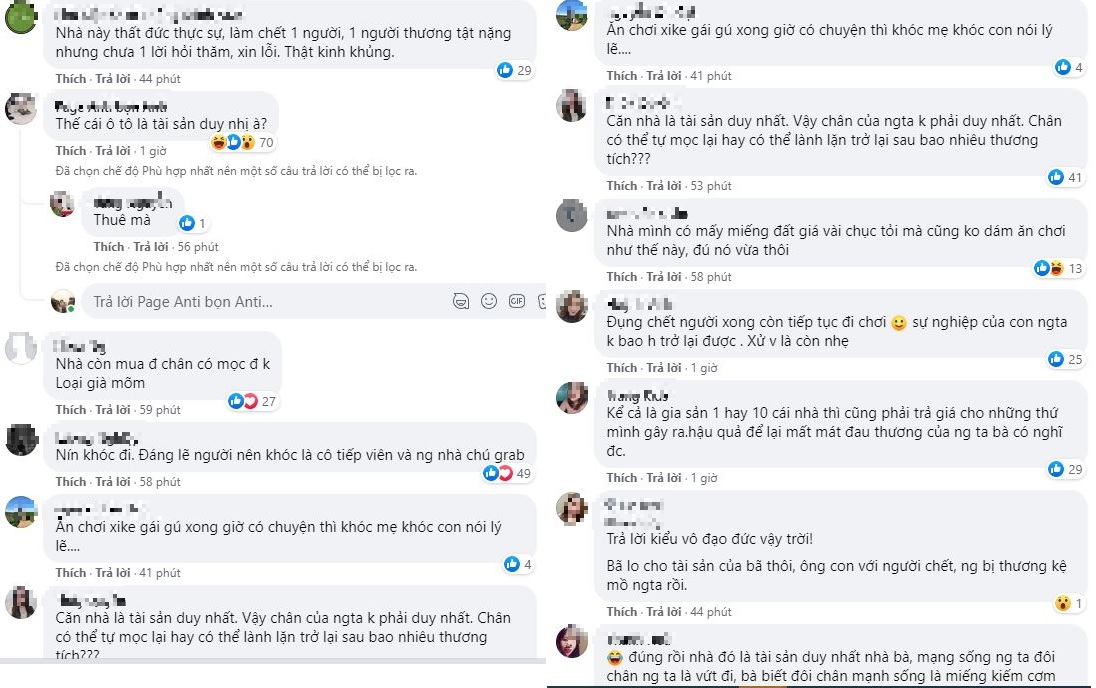View the 13 reactions on "Nhà mình có mấy miếng đất" comment
This screenshot has height=688, width=1096.
pyautogui.click(x=1058, y=268)
